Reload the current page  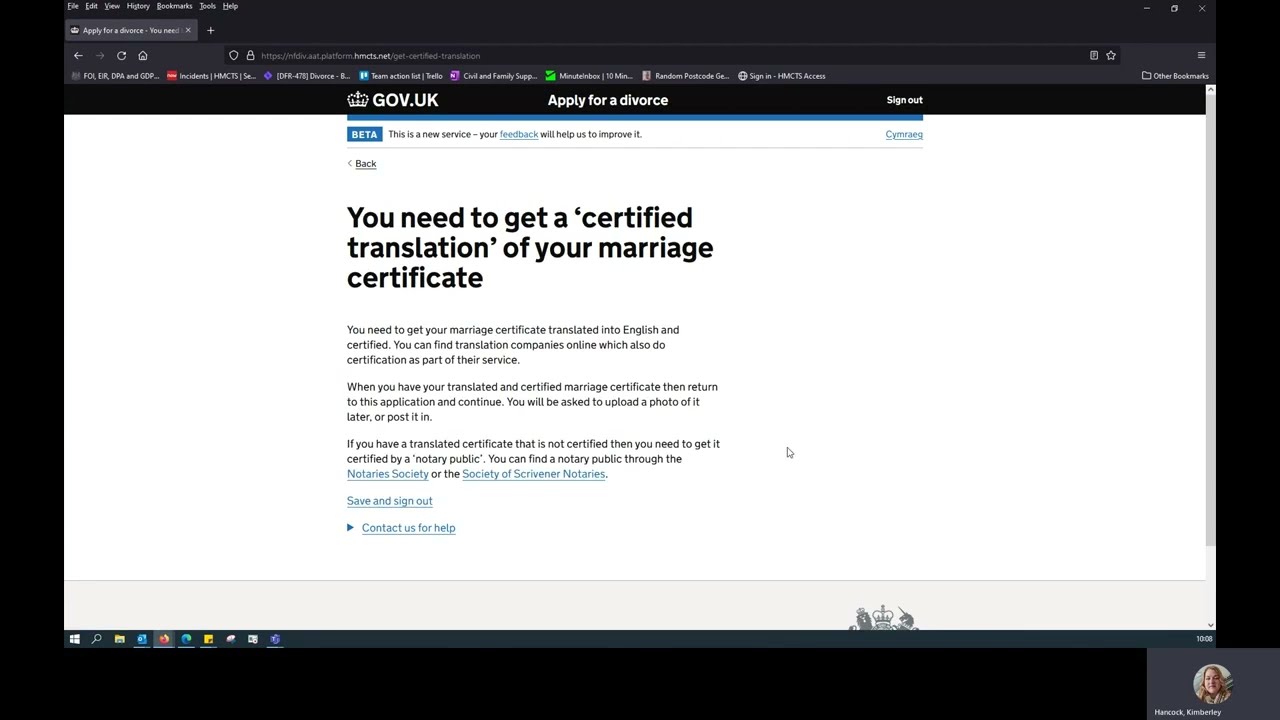121,56
